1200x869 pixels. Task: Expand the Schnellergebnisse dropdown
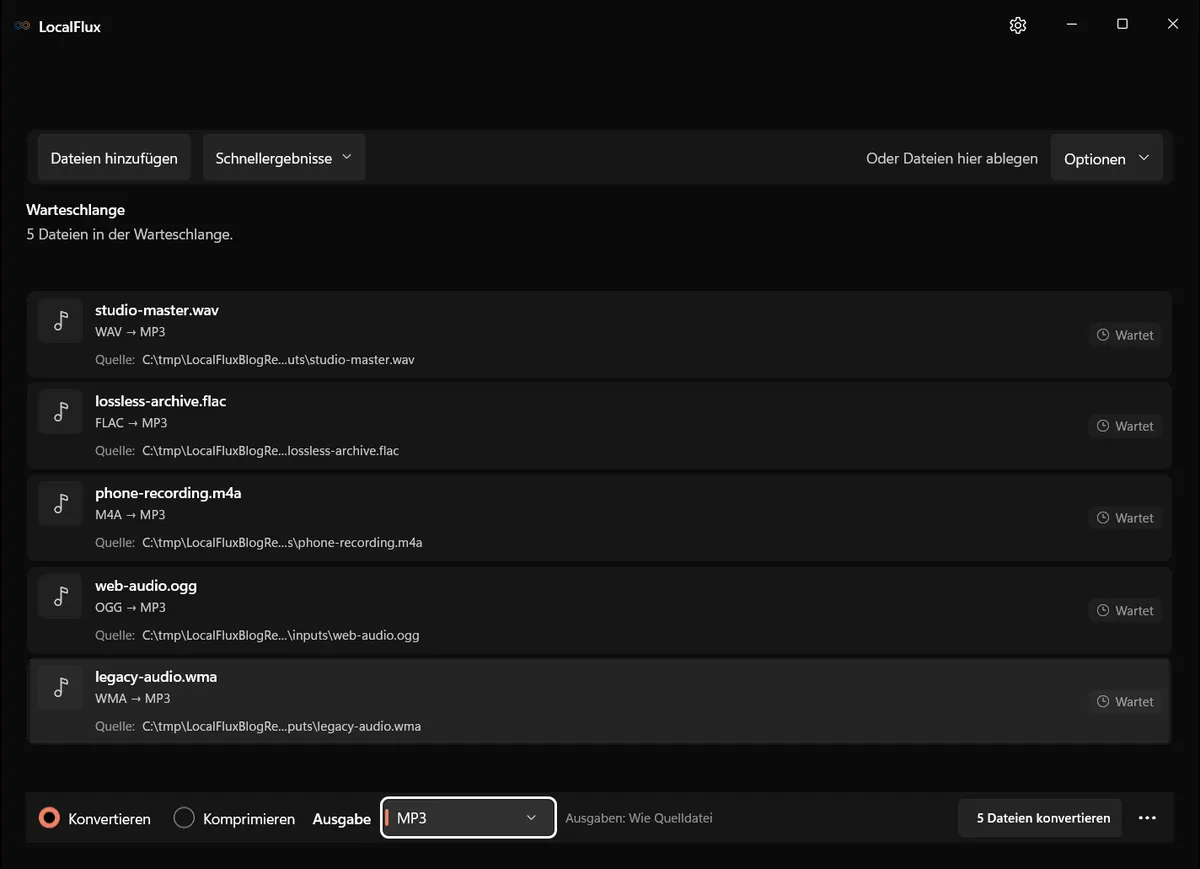(284, 158)
